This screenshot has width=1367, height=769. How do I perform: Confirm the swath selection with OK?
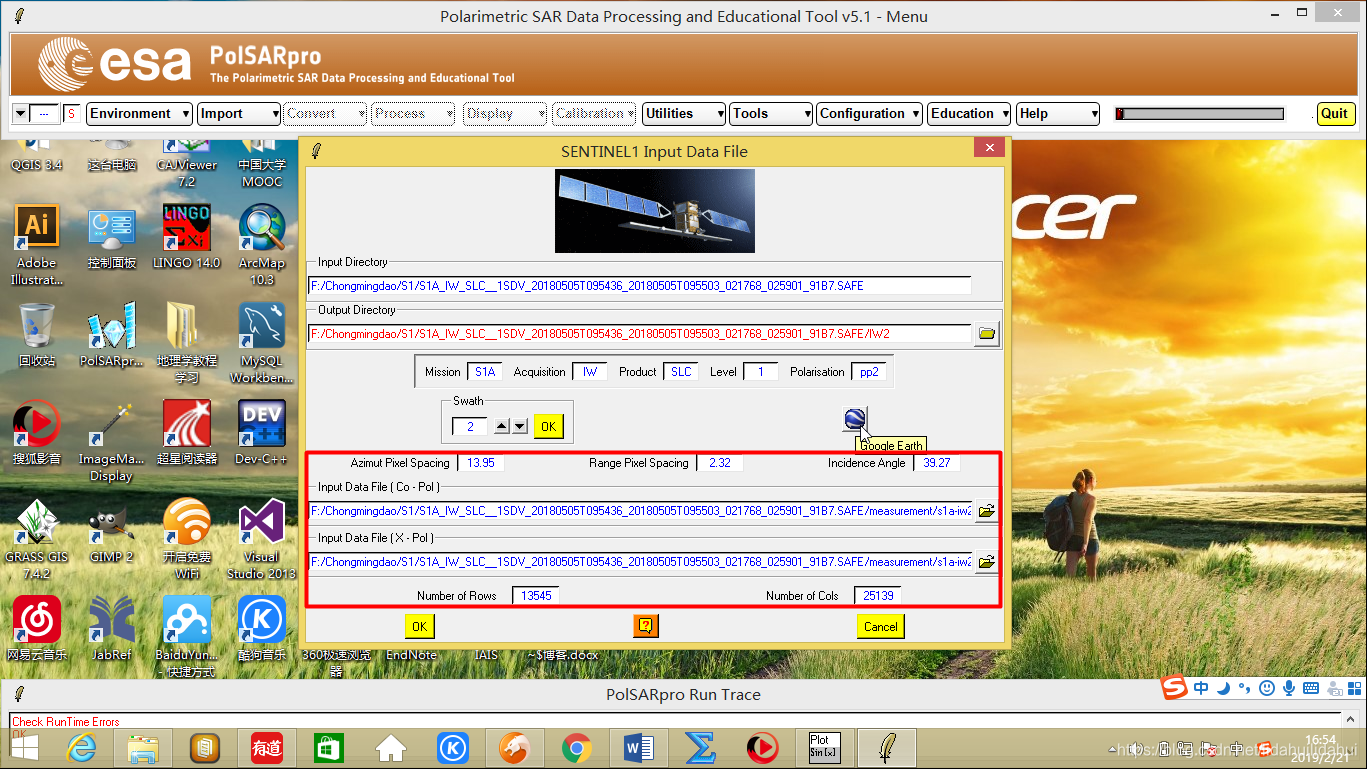click(x=548, y=426)
